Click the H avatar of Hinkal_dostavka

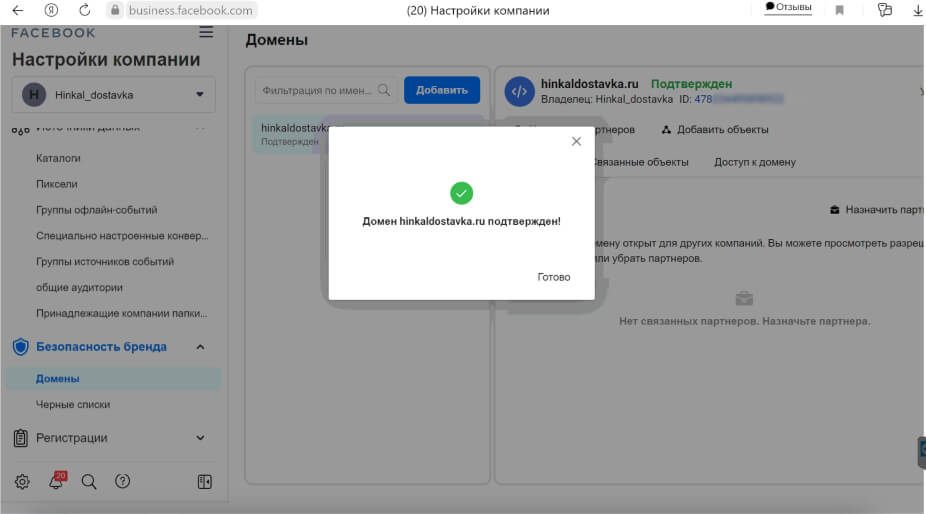[x=34, y=95]
